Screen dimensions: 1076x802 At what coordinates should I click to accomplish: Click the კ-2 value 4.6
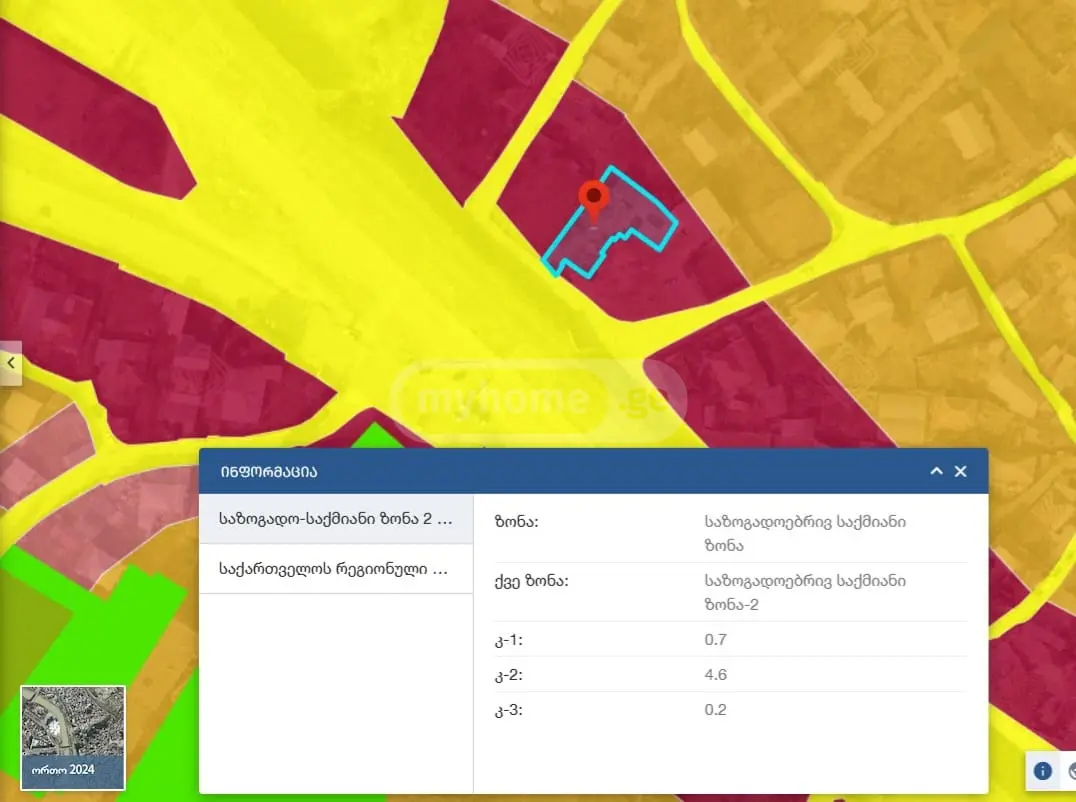[x=715, y=674]
